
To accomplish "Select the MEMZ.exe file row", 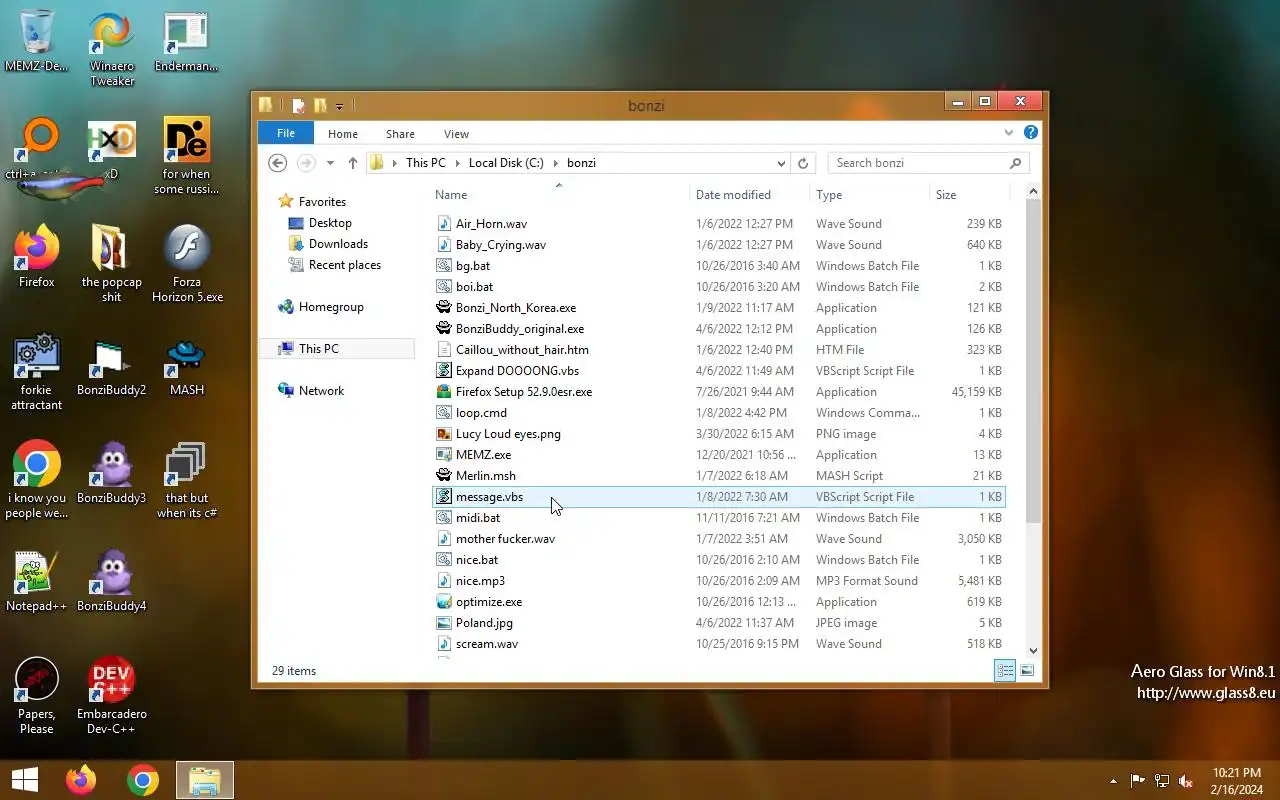I will tap(718, 455).
